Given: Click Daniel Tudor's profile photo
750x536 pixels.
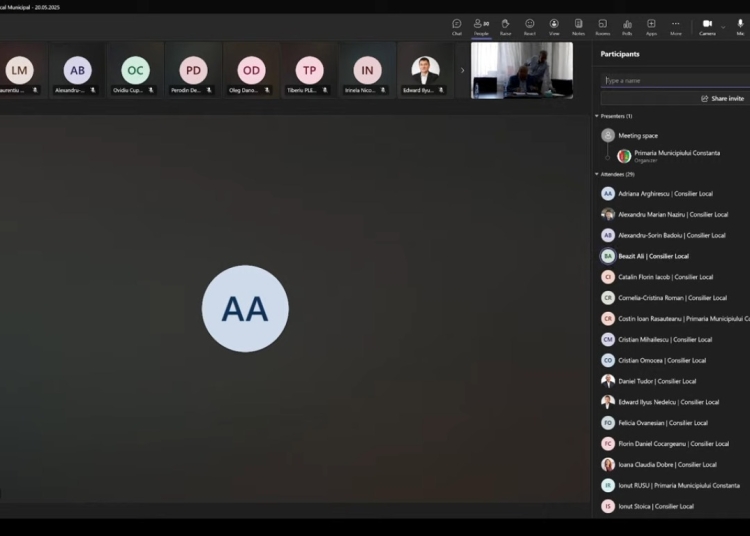Looking at the screenshot, I should click(608, 381).
